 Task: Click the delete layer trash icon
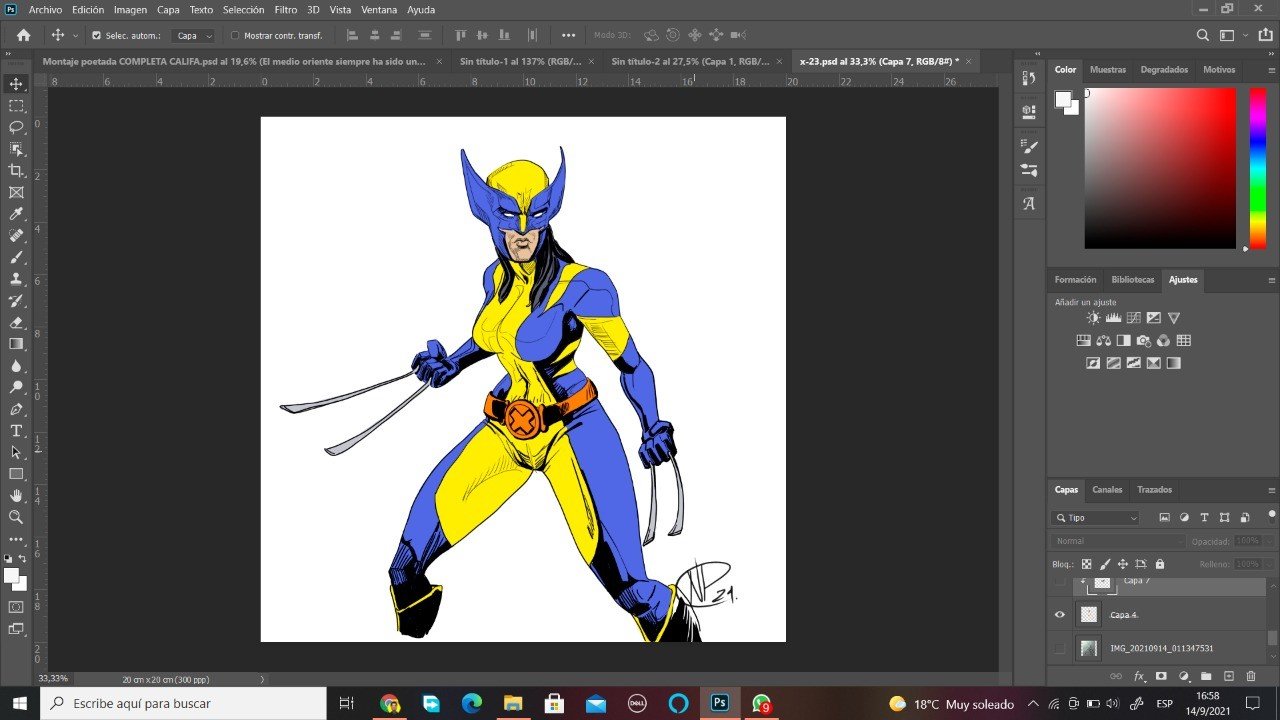(x=1250, y=677)
